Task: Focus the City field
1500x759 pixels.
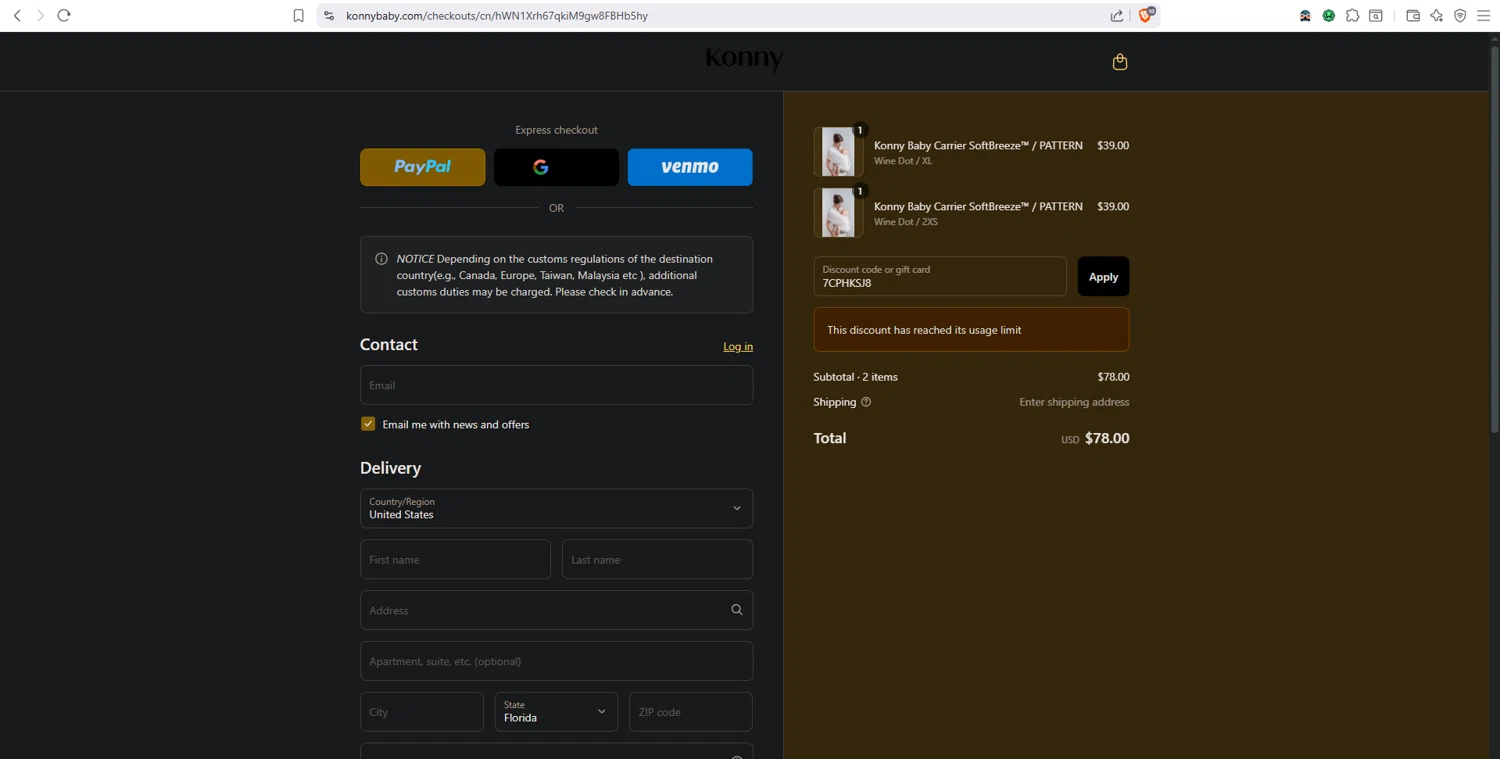Action: pyautogui.click(x=422, y=712)
